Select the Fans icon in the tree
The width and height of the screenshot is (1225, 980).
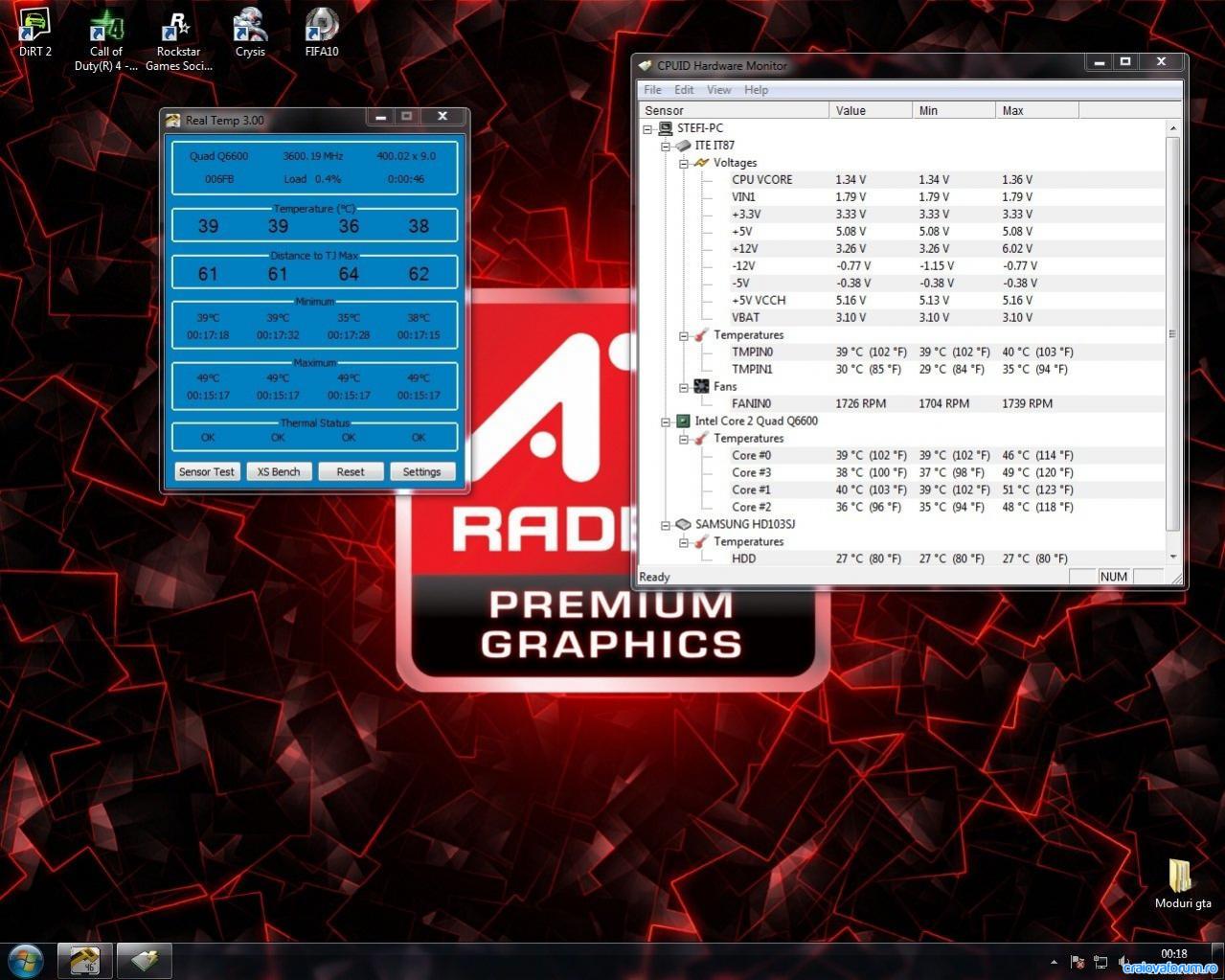(701, 387)
